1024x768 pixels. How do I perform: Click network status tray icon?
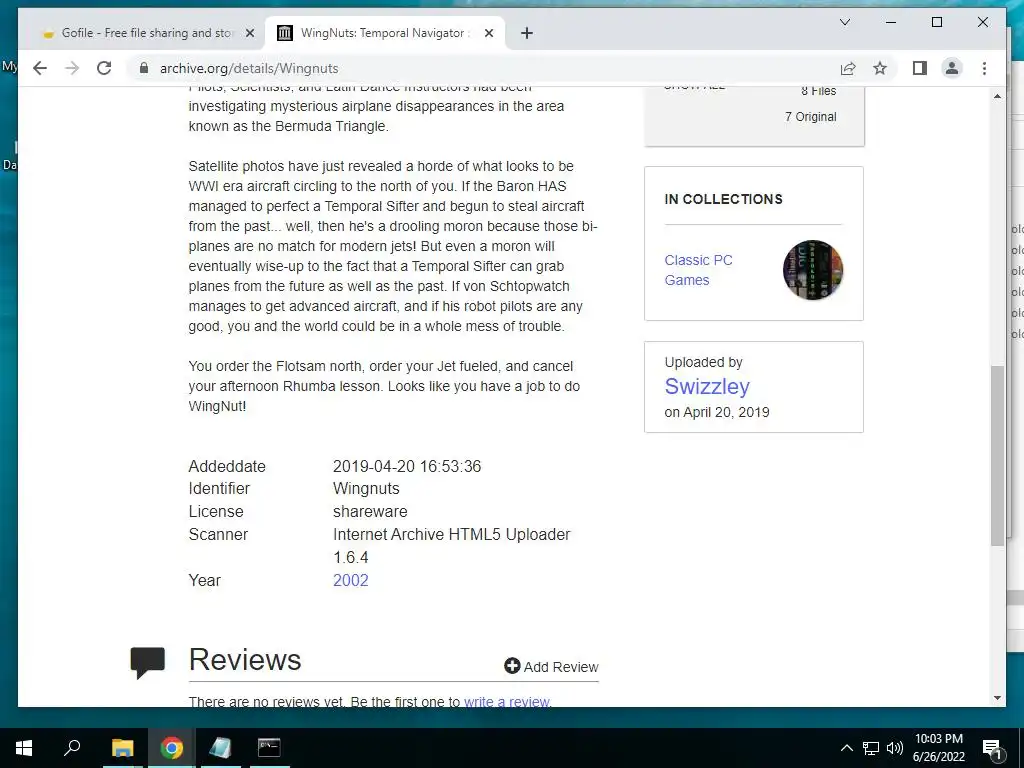coord(871,748)
